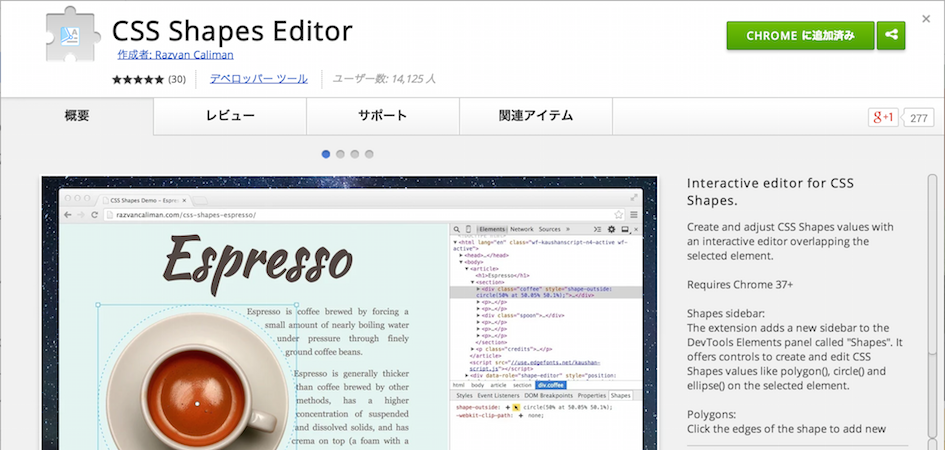Click the shape-outside editor toggle icon in screenshot
Viewport: 945px width, 450px height.
[x=516, y=408]
